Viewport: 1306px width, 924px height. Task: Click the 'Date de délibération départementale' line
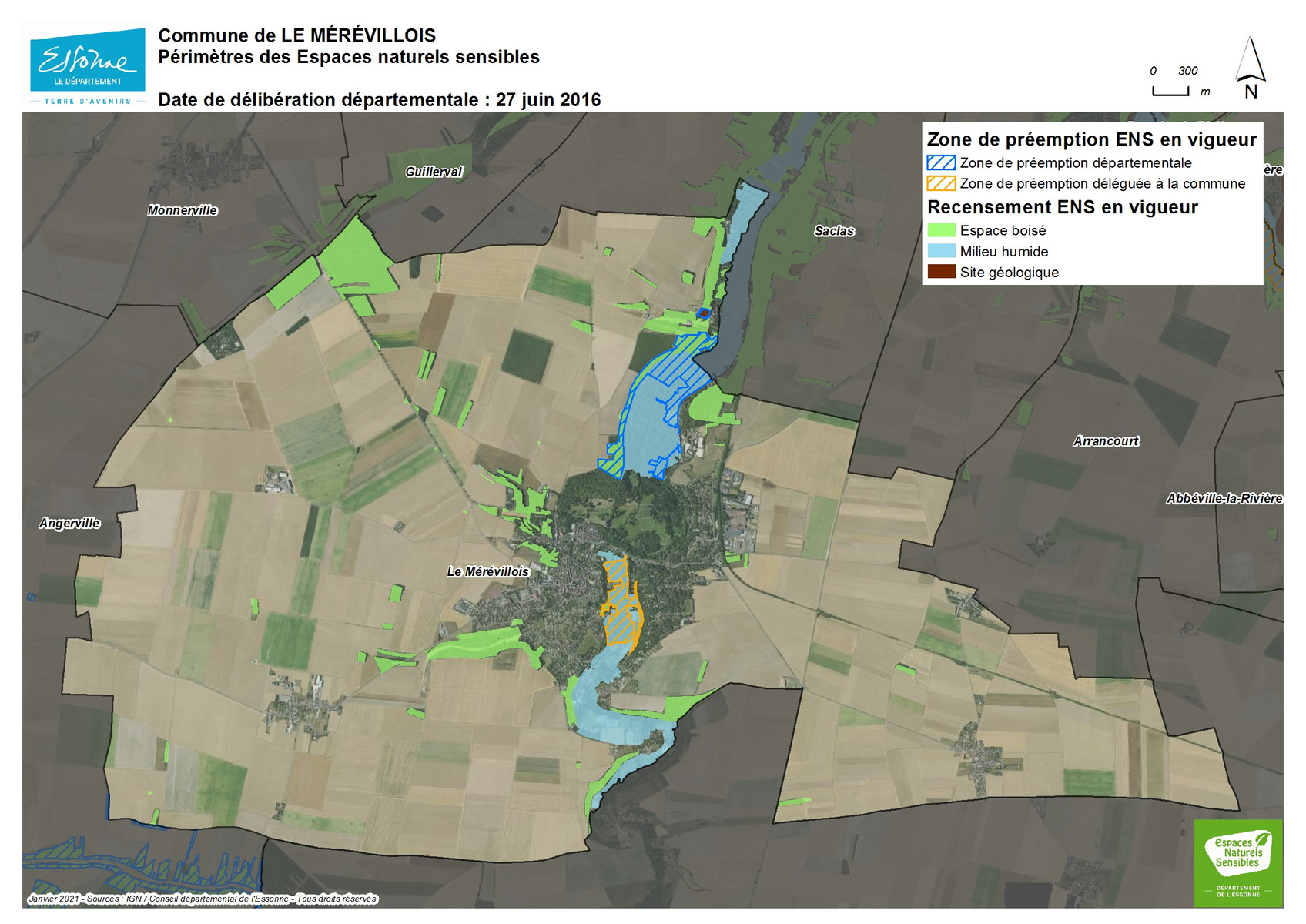(x=380, y=100)
